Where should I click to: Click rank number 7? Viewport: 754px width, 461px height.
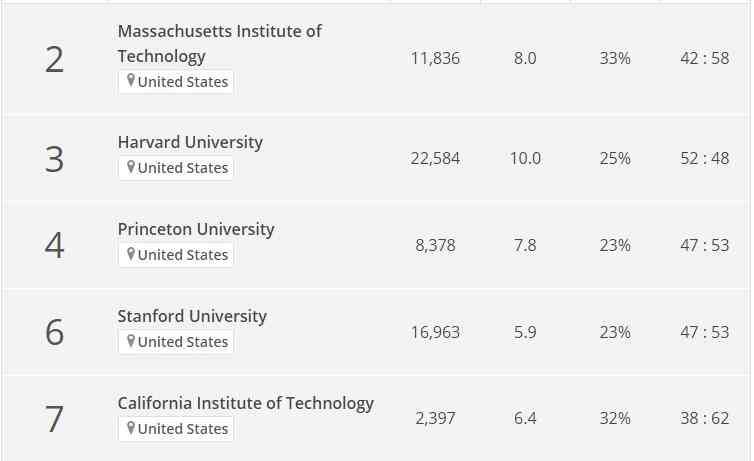click(x=54, y=420)
